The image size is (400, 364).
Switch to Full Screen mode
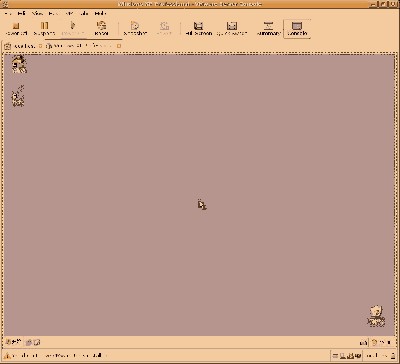tap(199, 29)
